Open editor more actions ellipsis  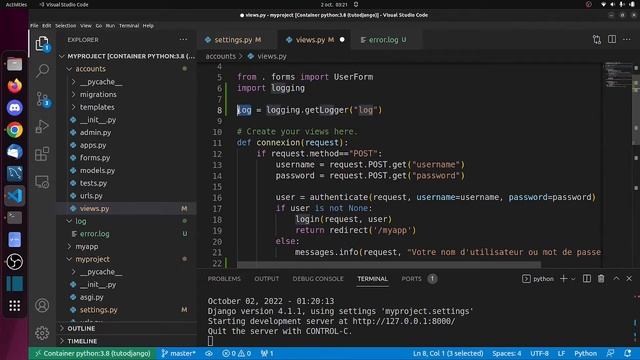click(627, 40)
